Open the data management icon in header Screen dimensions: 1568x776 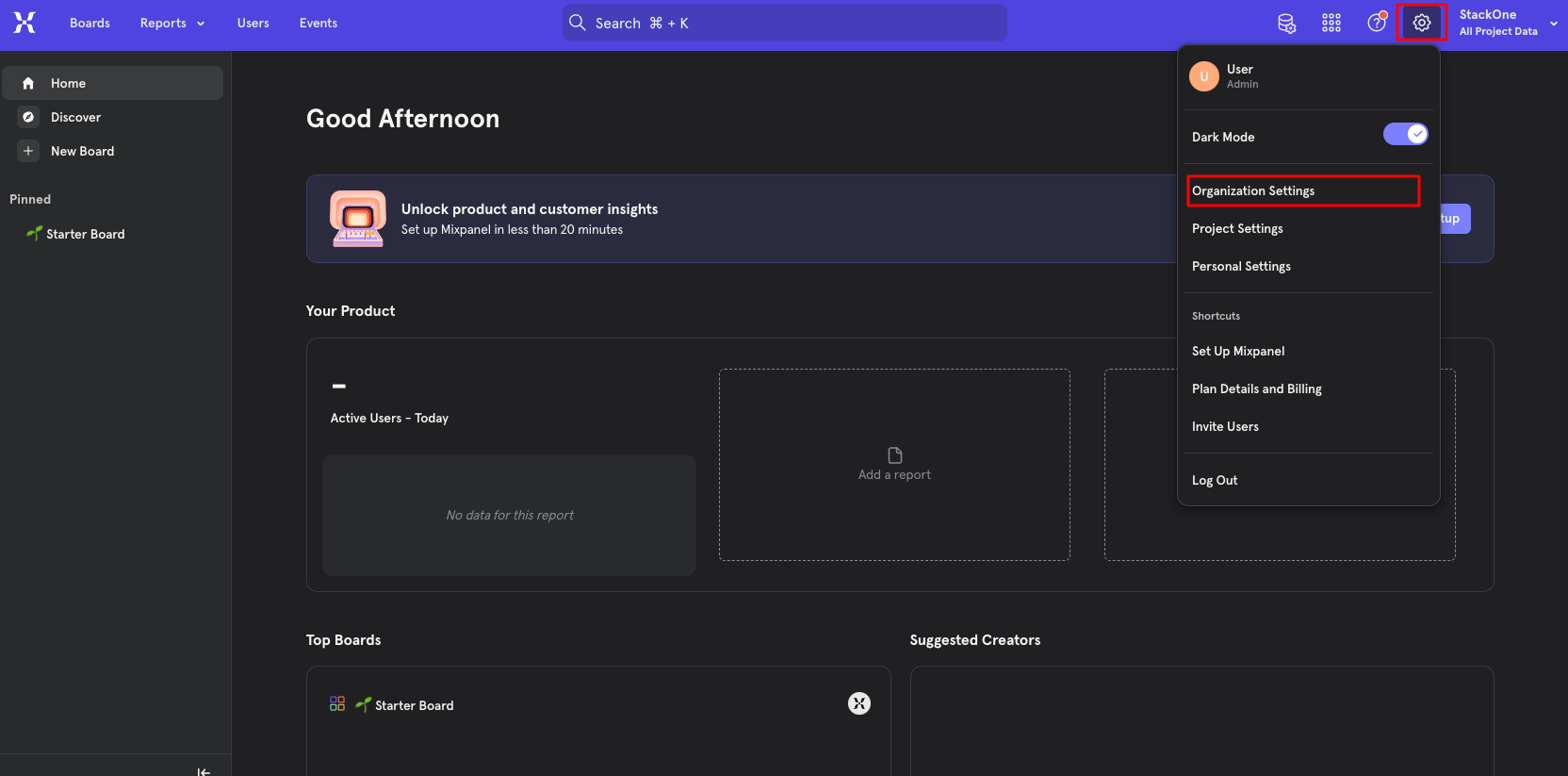tap(1286, 23)
